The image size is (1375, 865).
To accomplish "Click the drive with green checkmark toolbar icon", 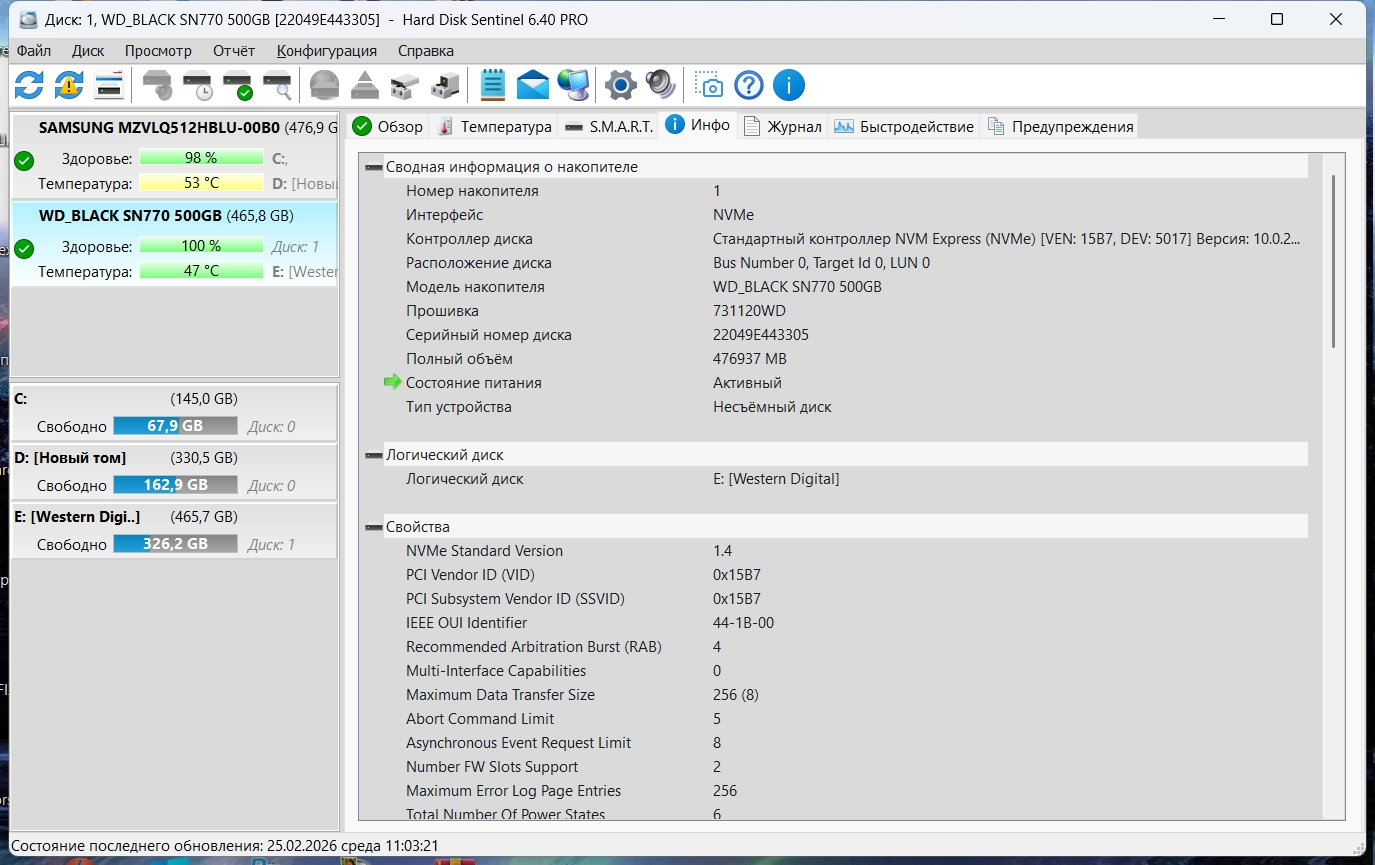I will click(x=237, y=85).
